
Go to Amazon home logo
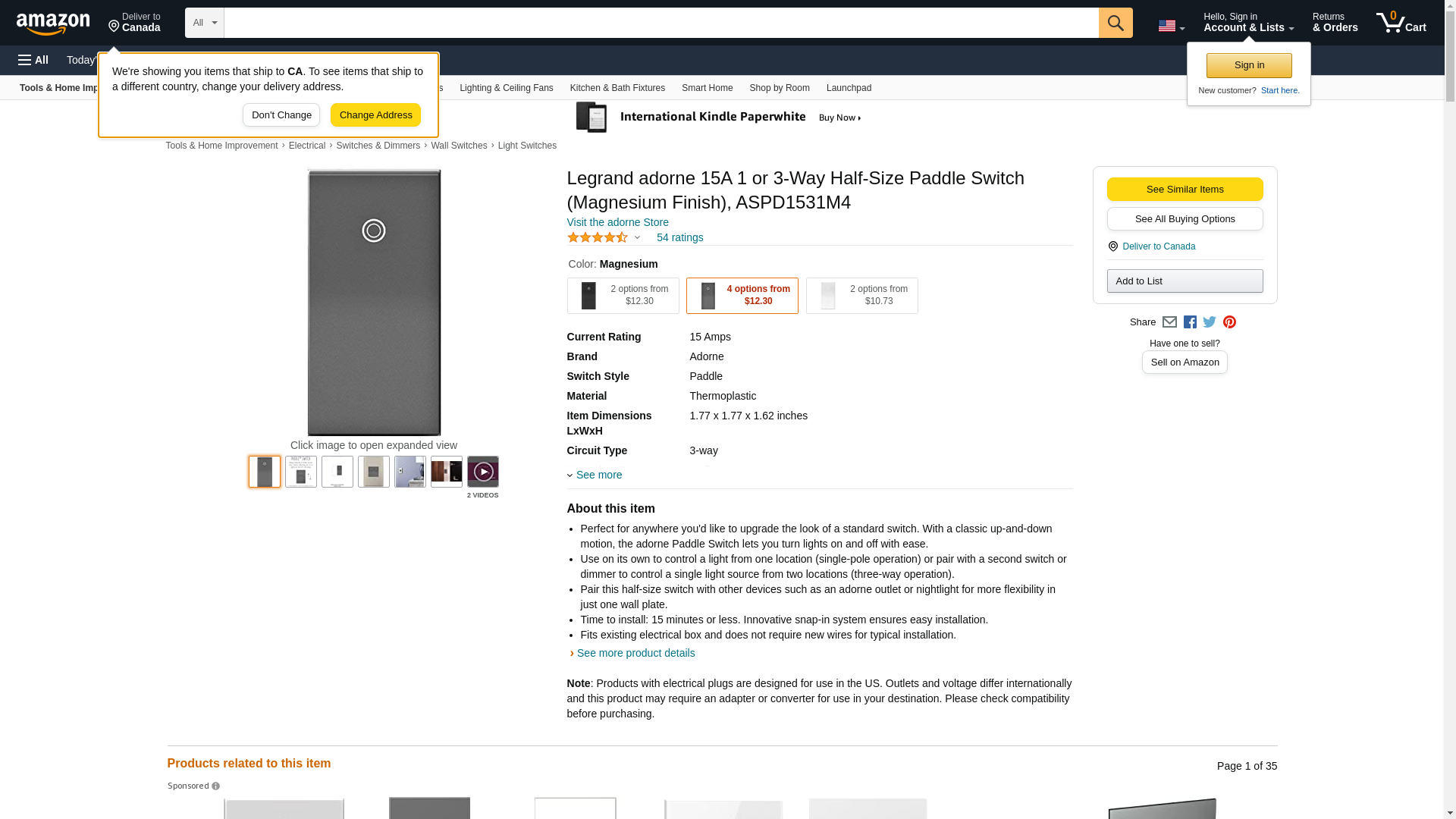[53, 24]
